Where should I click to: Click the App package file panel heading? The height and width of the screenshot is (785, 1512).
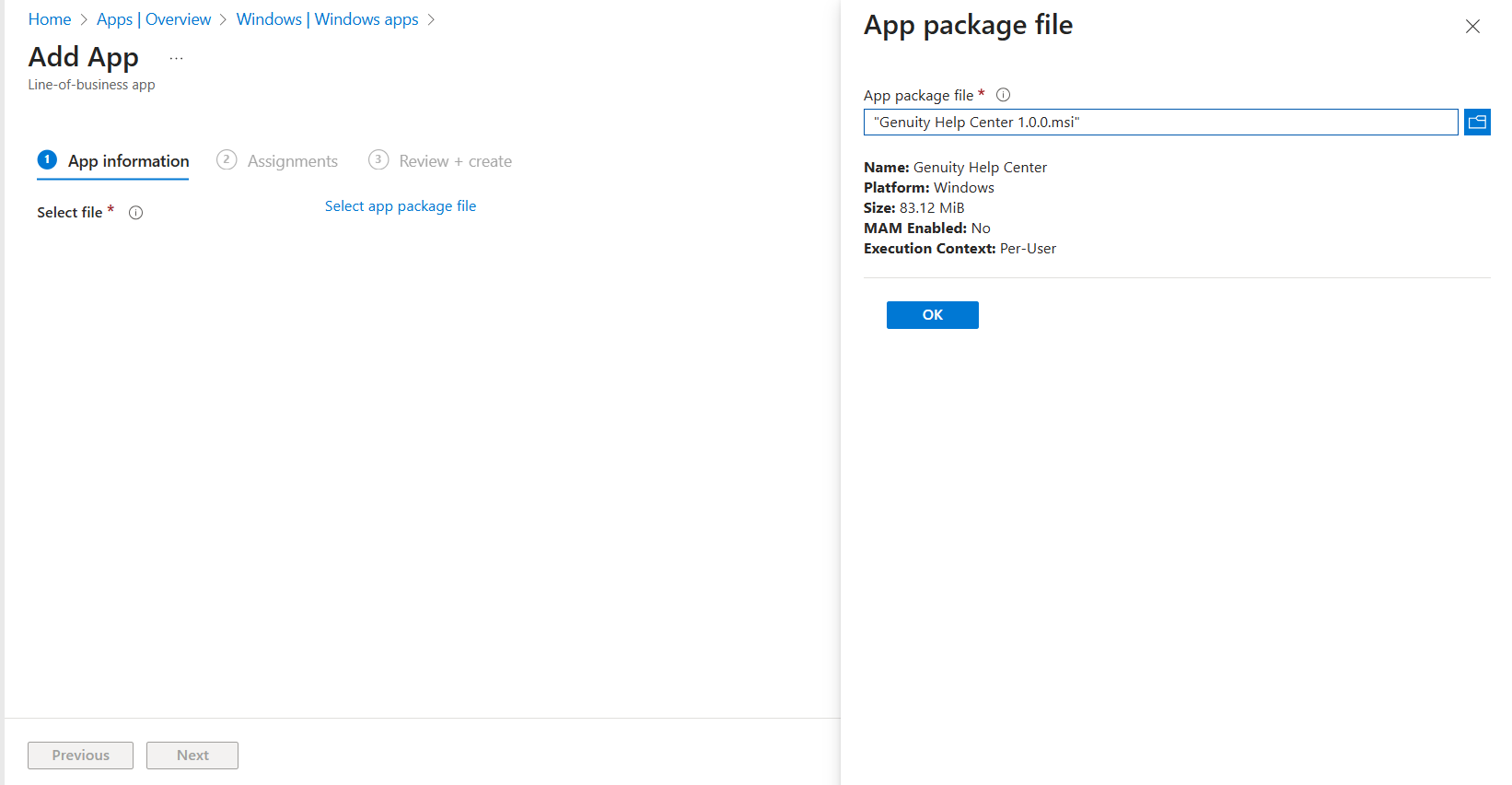(968, 26)
